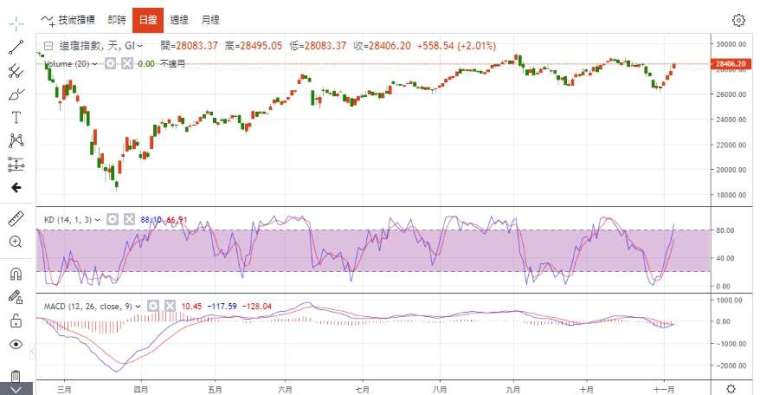
Task: Expand the Volume (20) indicator dropdown
Action: click(x=94, y=64)
